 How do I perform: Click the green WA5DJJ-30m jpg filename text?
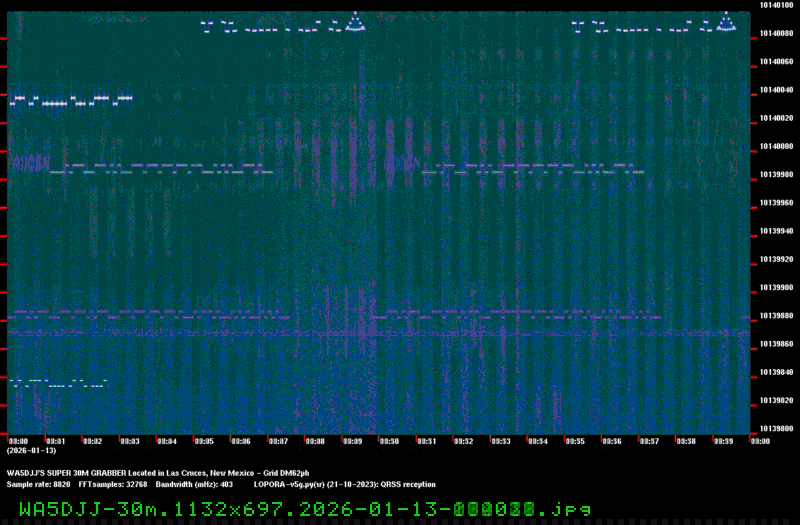[305, 509]
